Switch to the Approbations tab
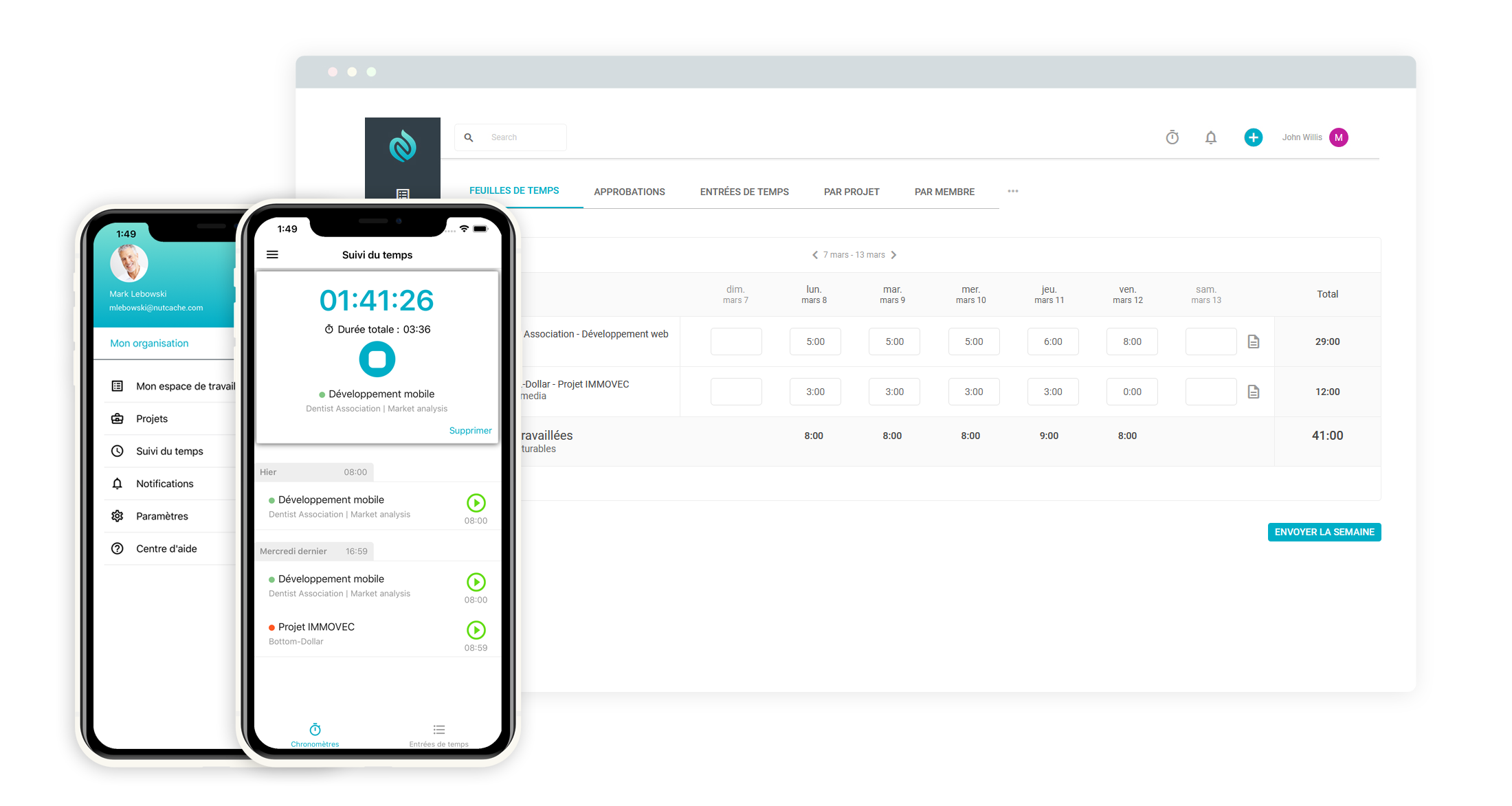Viewport: 1512px width, 806px height. (x=629, y=192)
